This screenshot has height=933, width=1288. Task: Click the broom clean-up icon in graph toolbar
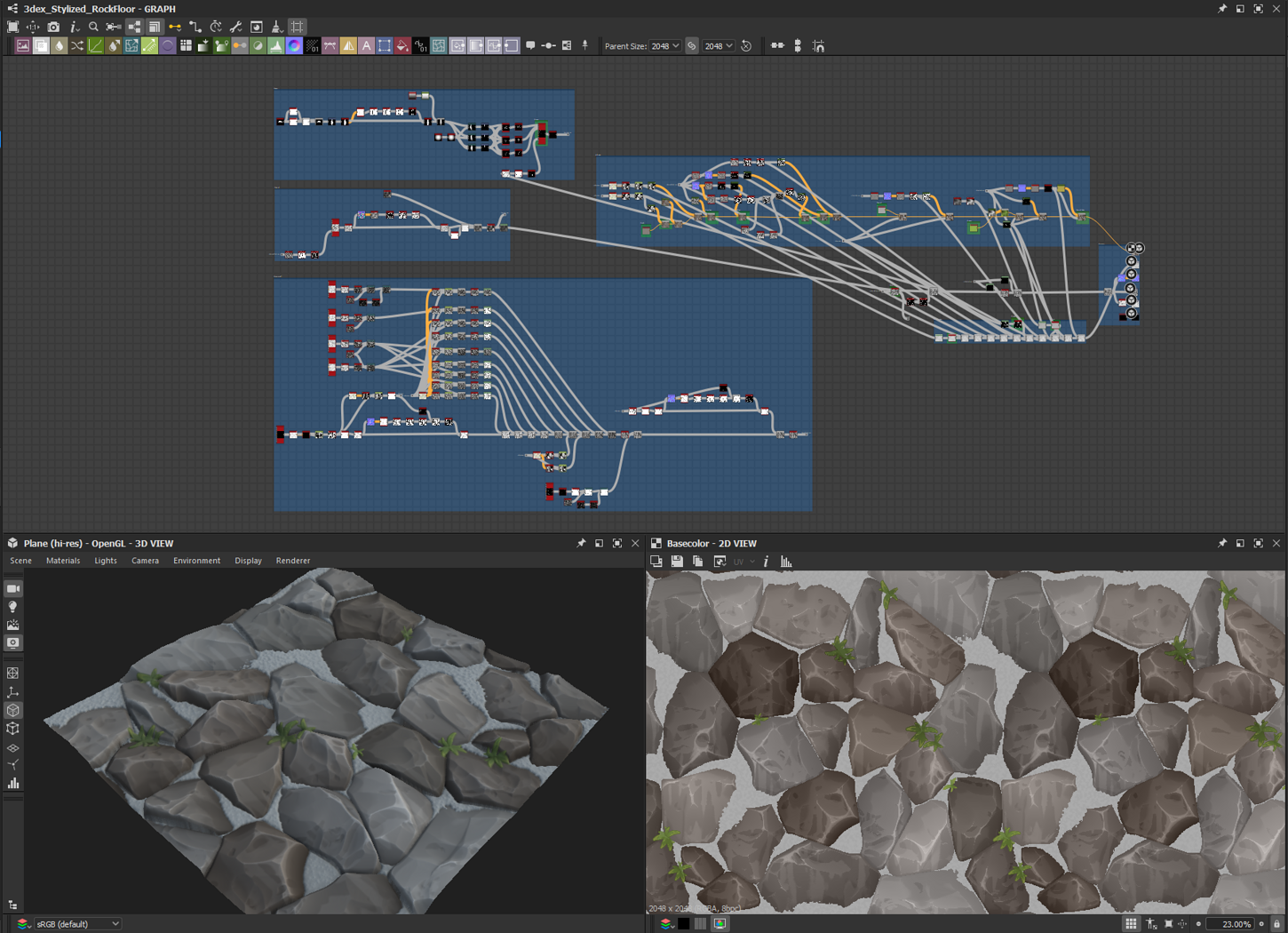point(276,28)
